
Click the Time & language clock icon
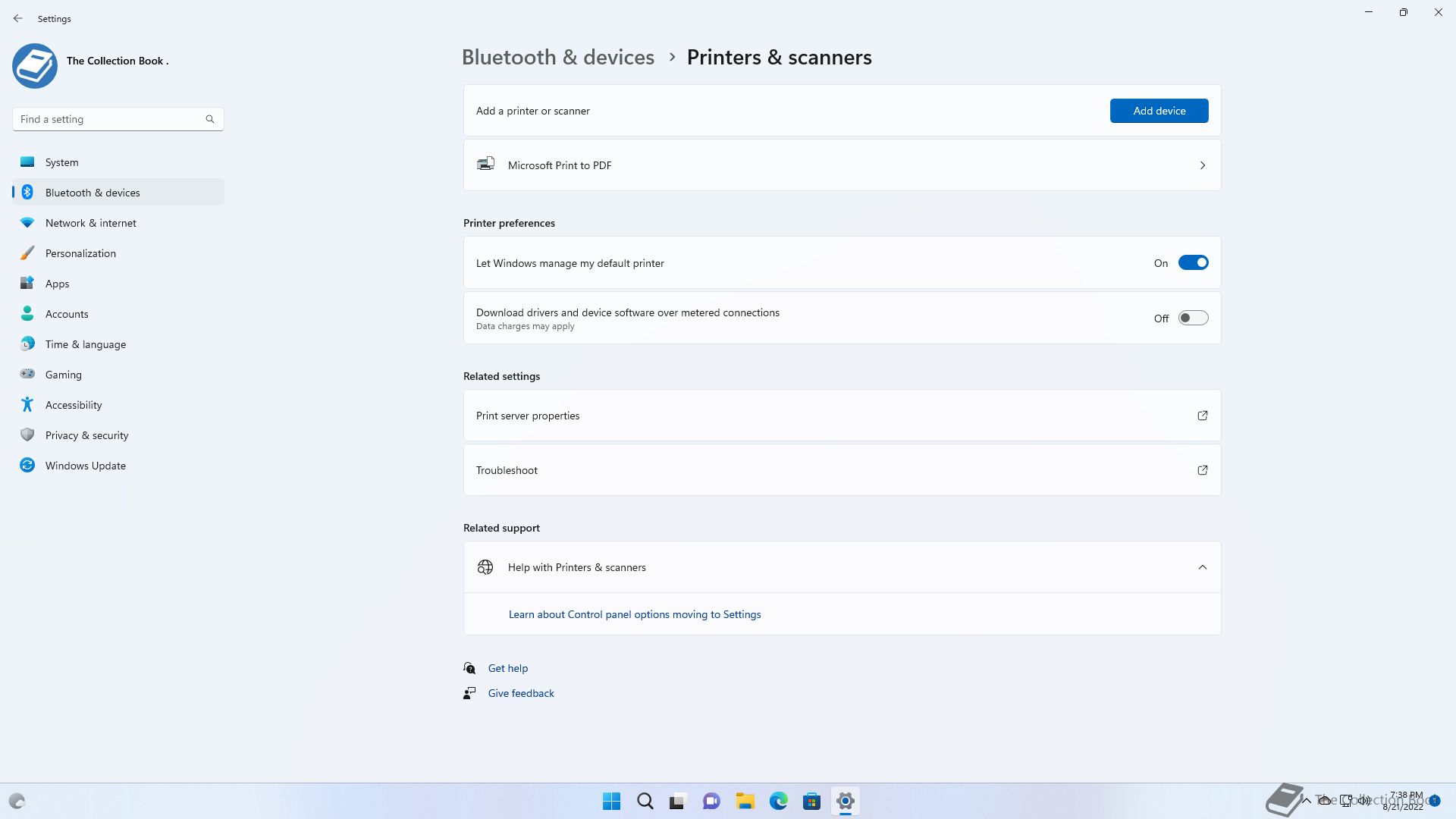point(27,344)
